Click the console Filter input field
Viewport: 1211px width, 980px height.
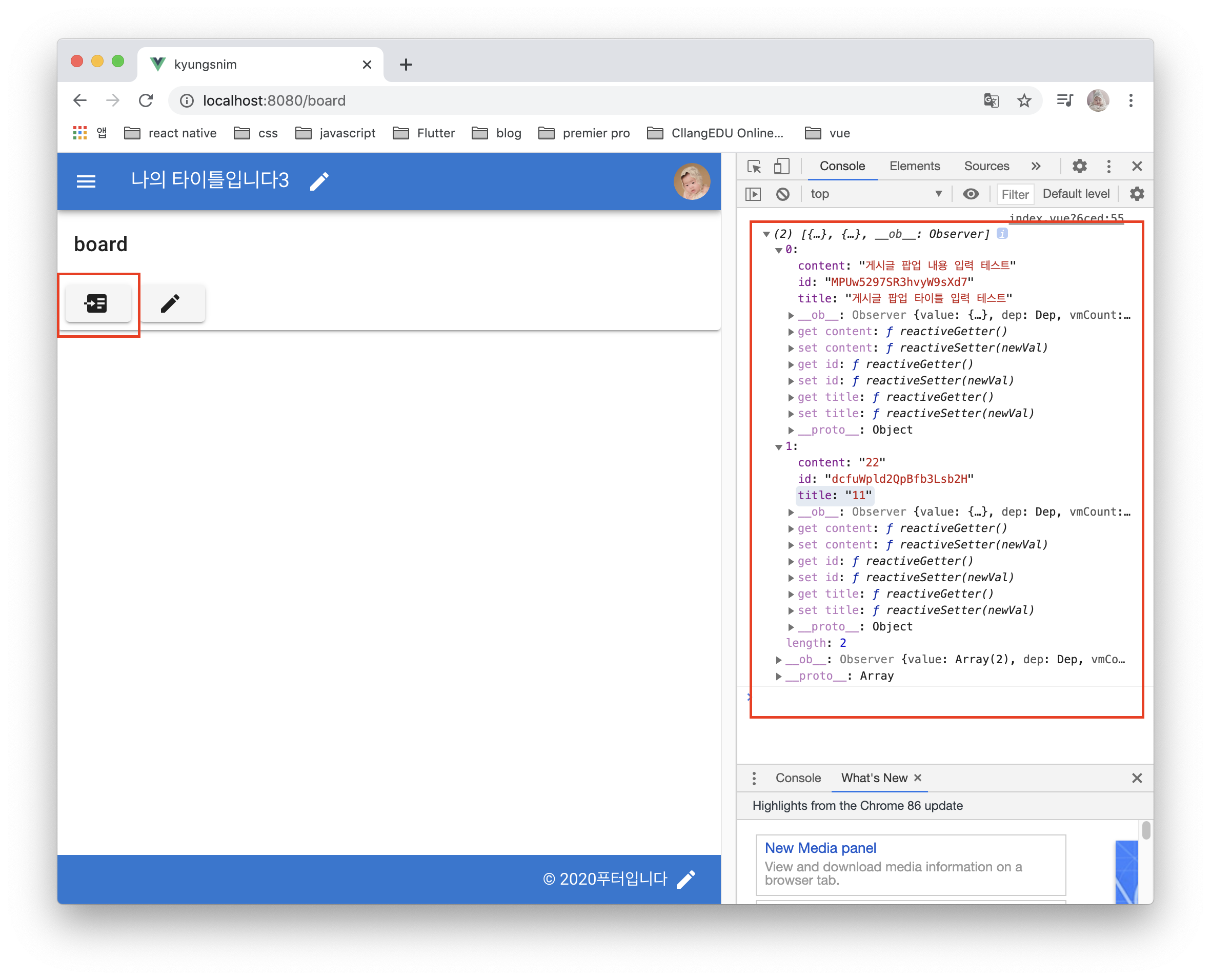pyautogui.click(x=1015, y=194)
